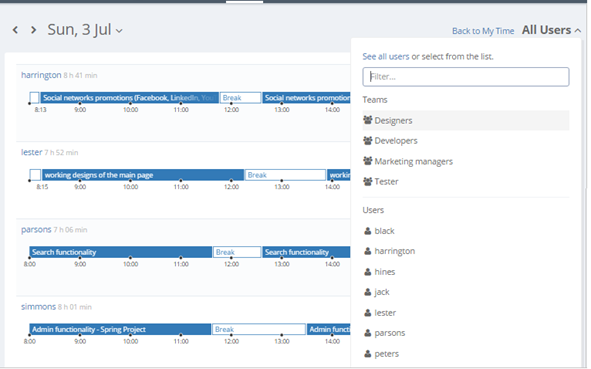Click the person icon beside hines
Image resolution: width=591 pixels, height=369 pixels.
pos(367,272)
